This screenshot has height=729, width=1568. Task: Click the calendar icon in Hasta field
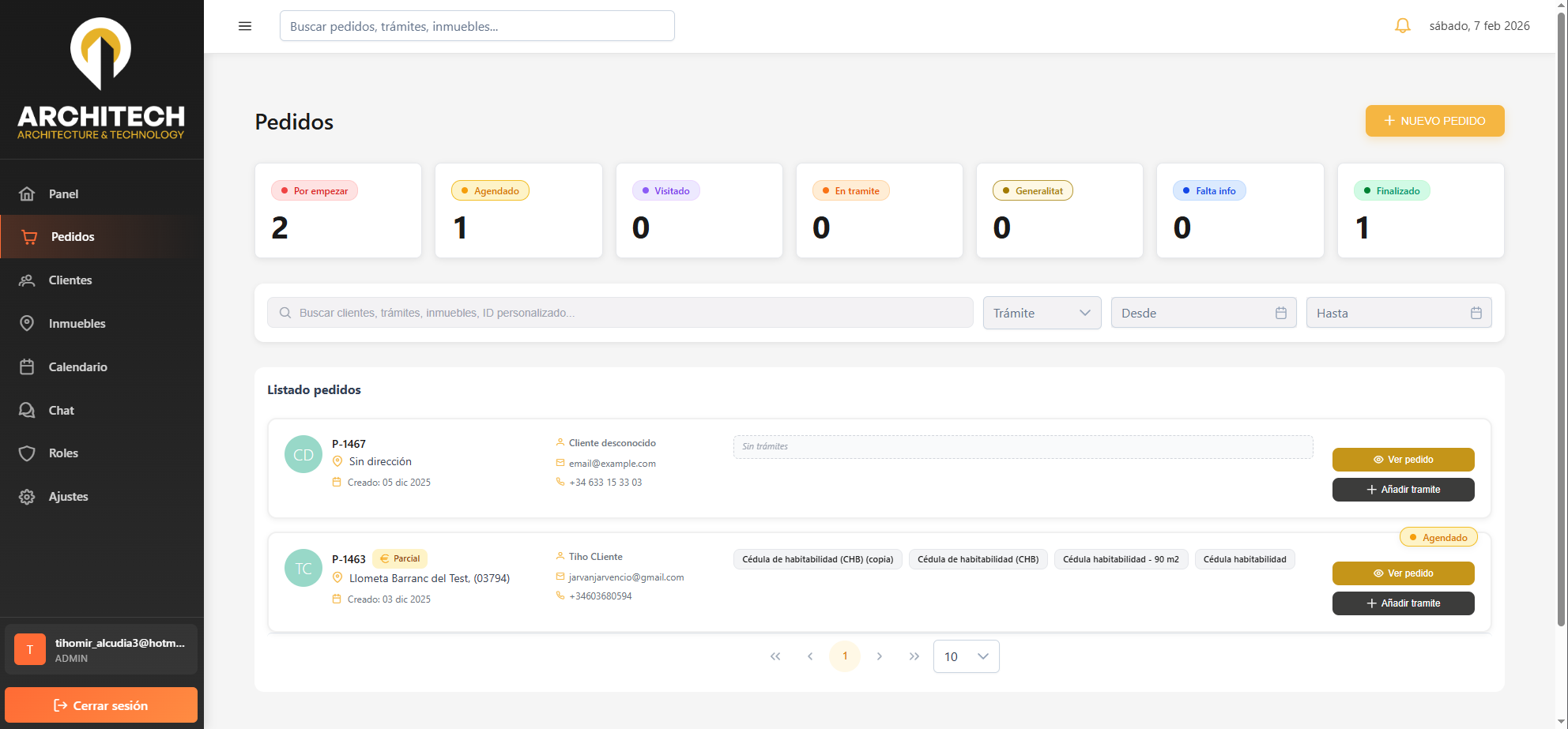[x=1476, y=313]
